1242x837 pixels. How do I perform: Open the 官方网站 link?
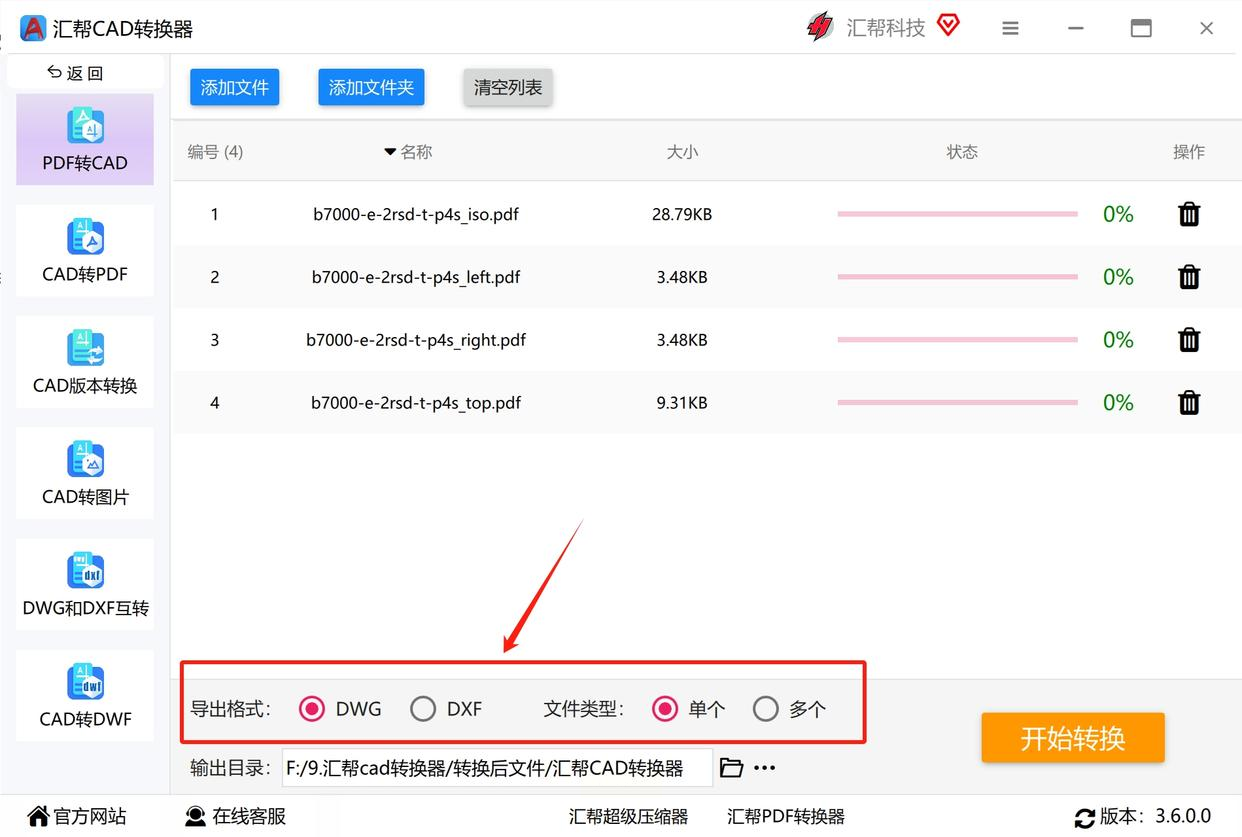click(90, 816)
